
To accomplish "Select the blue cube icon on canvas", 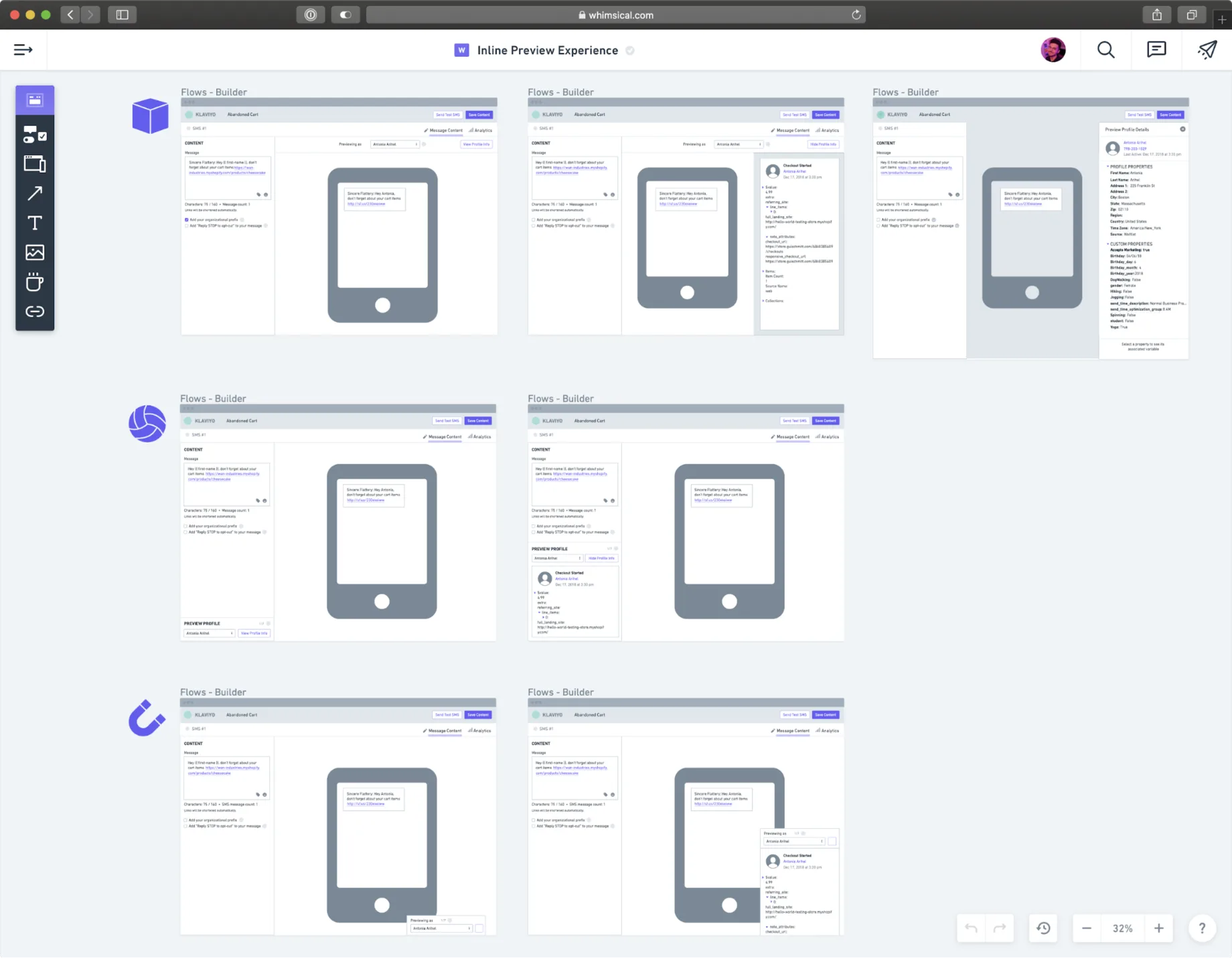I will pos(150,116).
